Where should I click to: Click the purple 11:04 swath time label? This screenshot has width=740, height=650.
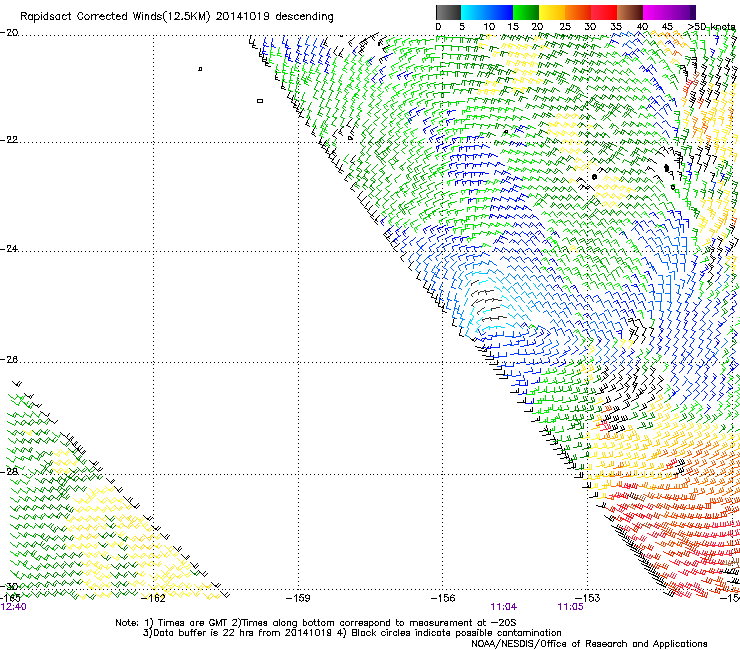click(504, 607)
